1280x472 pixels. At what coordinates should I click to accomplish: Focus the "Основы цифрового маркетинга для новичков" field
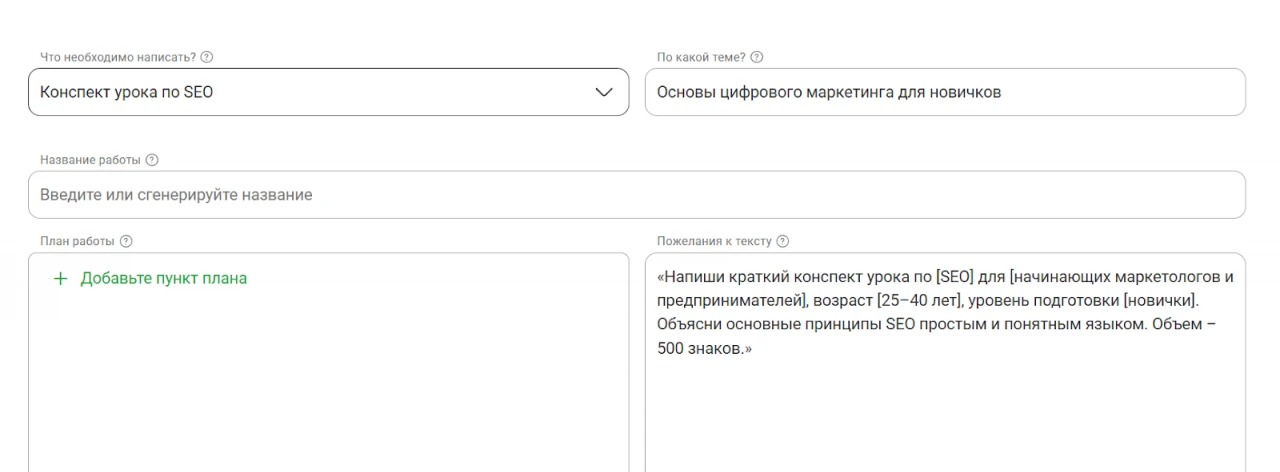tap(945, 92)
